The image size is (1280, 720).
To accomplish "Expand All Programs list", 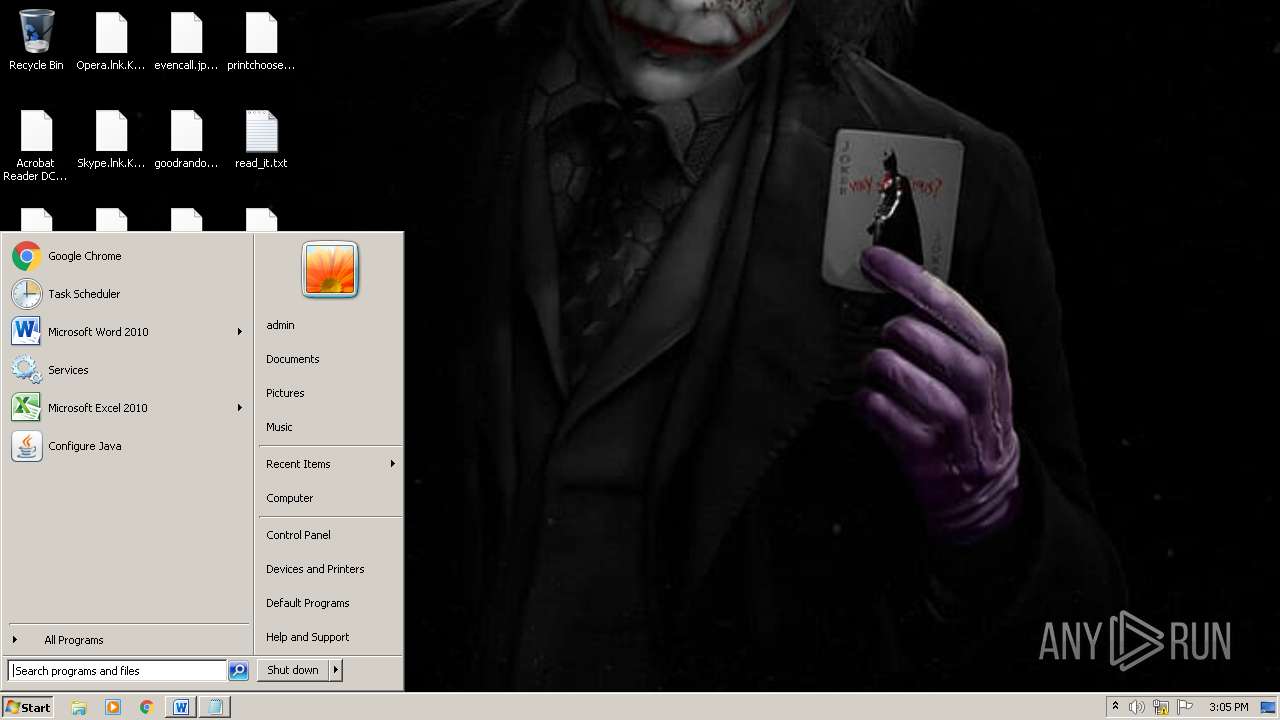I will pyautogui.click(x=127, y=640).
